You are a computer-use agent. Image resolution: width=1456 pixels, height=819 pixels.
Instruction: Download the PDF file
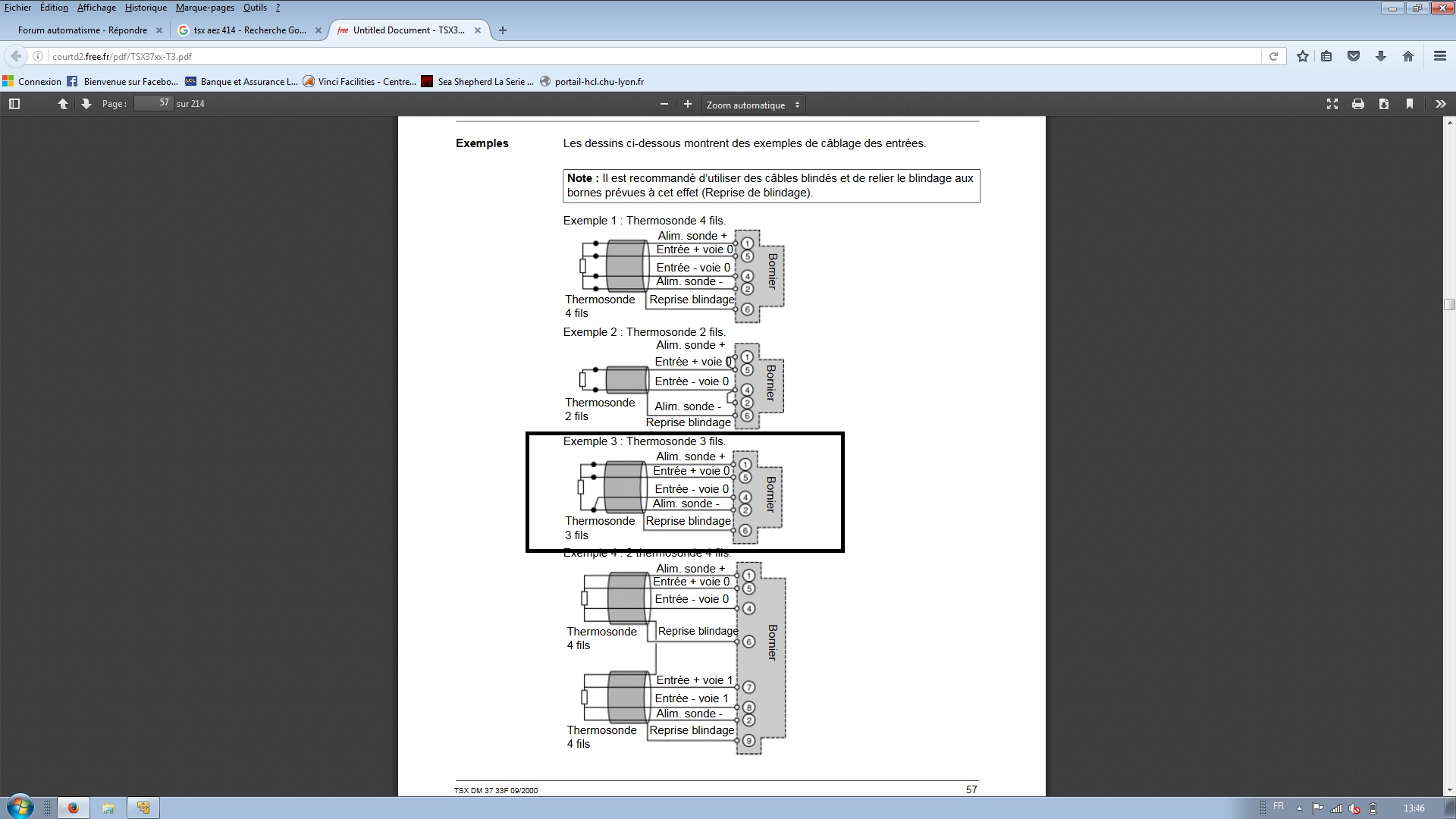[x=1384, y=104]
